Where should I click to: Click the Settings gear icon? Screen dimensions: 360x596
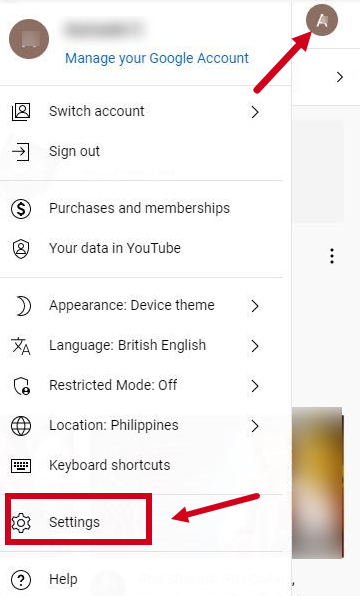tap(21, 523)
